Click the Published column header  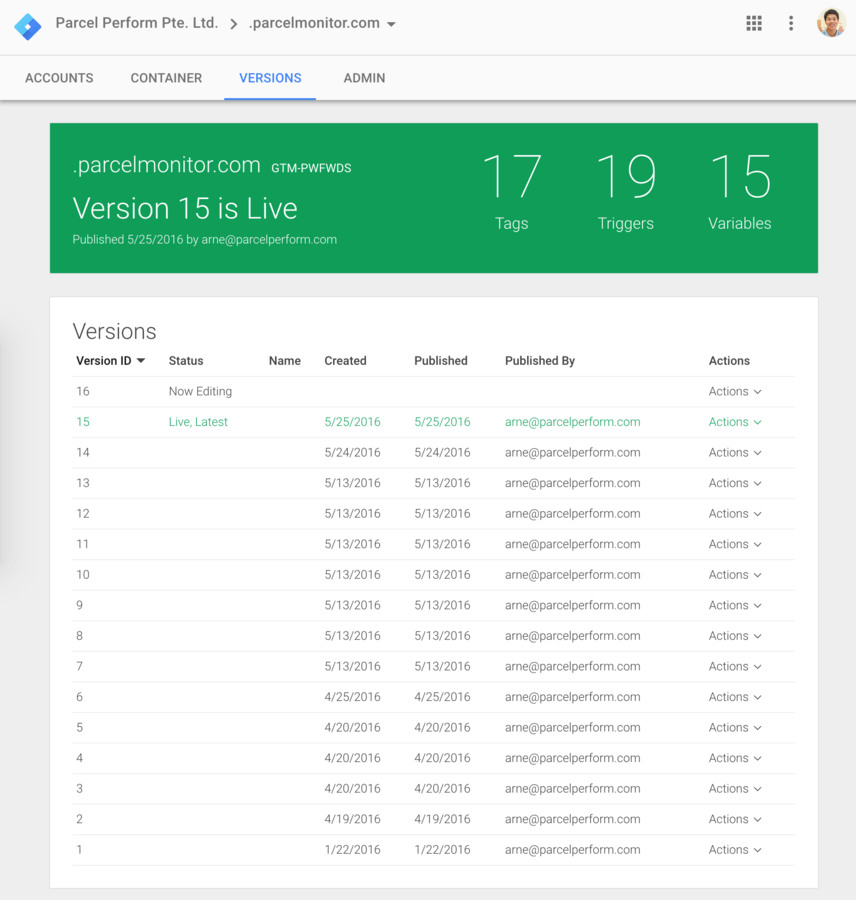click(x=441, y=361)
